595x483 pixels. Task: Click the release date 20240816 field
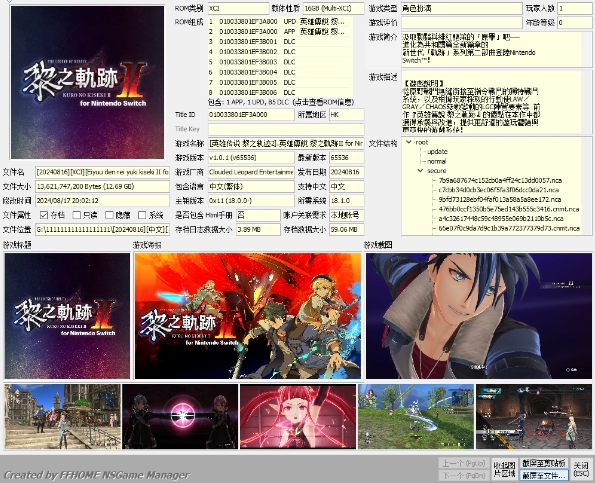(346, 172)
